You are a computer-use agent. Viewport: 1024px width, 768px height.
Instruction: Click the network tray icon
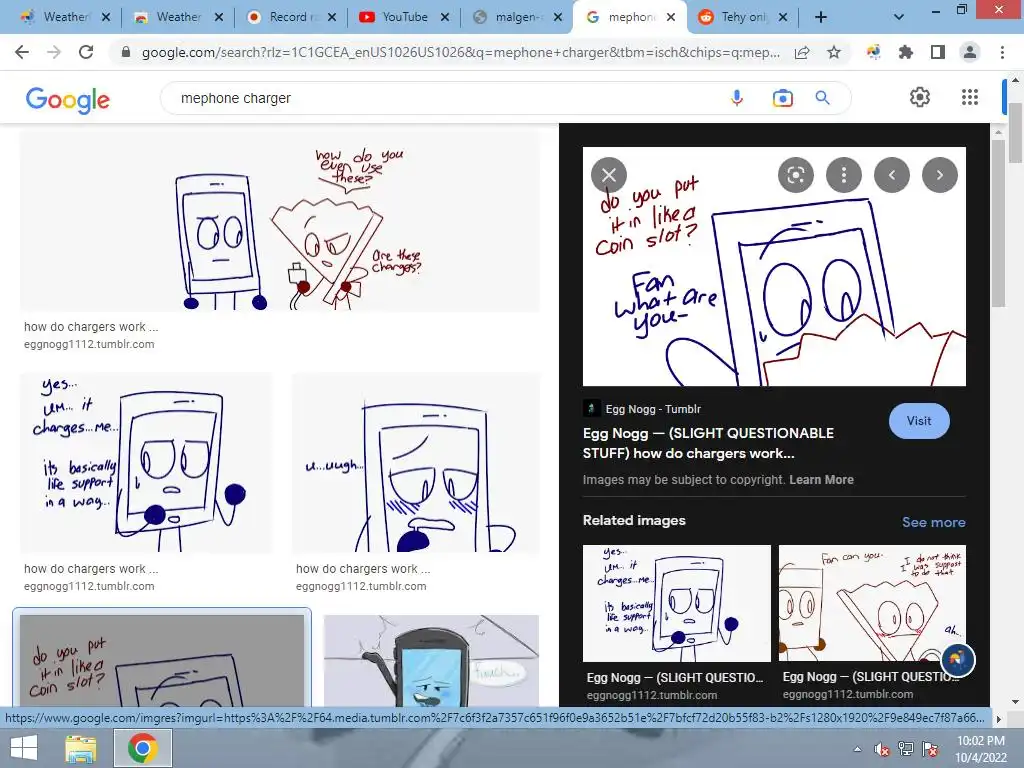point(906,749)
